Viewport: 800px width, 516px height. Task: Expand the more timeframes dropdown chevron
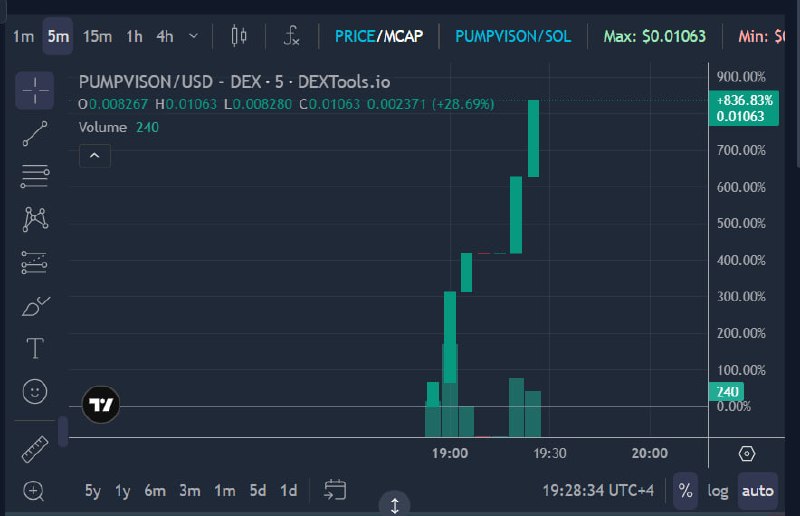tap(193, 36)
